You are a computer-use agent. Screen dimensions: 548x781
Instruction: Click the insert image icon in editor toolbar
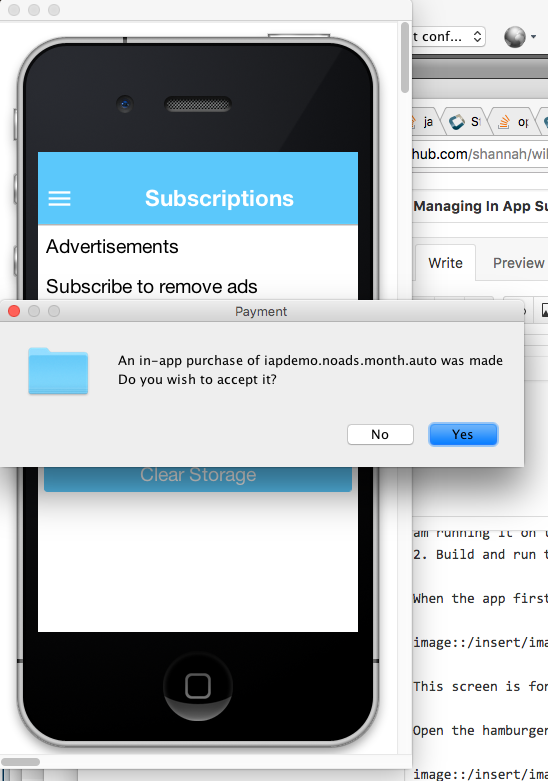pyautogui.click(x=544, y=310)
